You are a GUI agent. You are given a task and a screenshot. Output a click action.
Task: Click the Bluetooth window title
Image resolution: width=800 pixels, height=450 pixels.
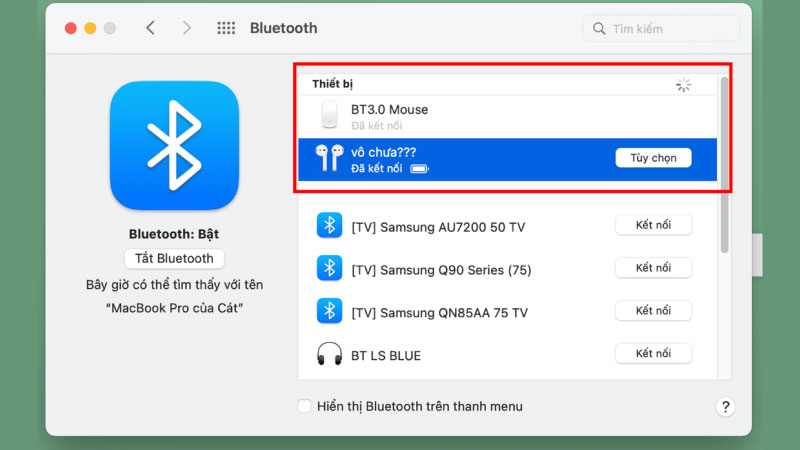click(x=284, y=28)
